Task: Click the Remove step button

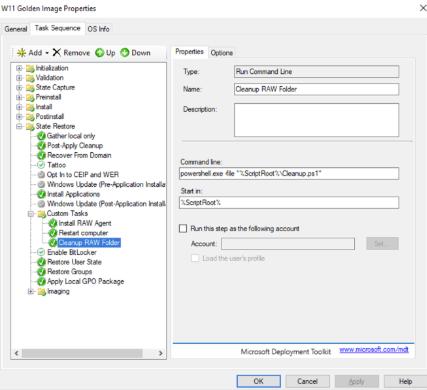Action: pos(71,53)
